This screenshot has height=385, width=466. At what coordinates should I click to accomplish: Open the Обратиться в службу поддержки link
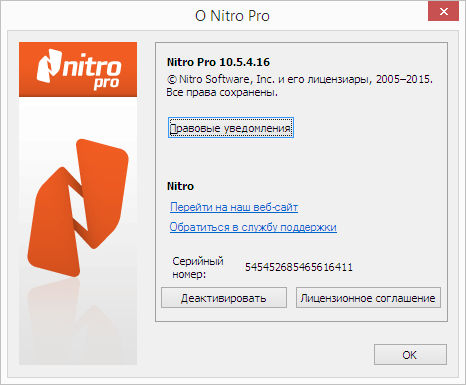(x=253, y=227)
